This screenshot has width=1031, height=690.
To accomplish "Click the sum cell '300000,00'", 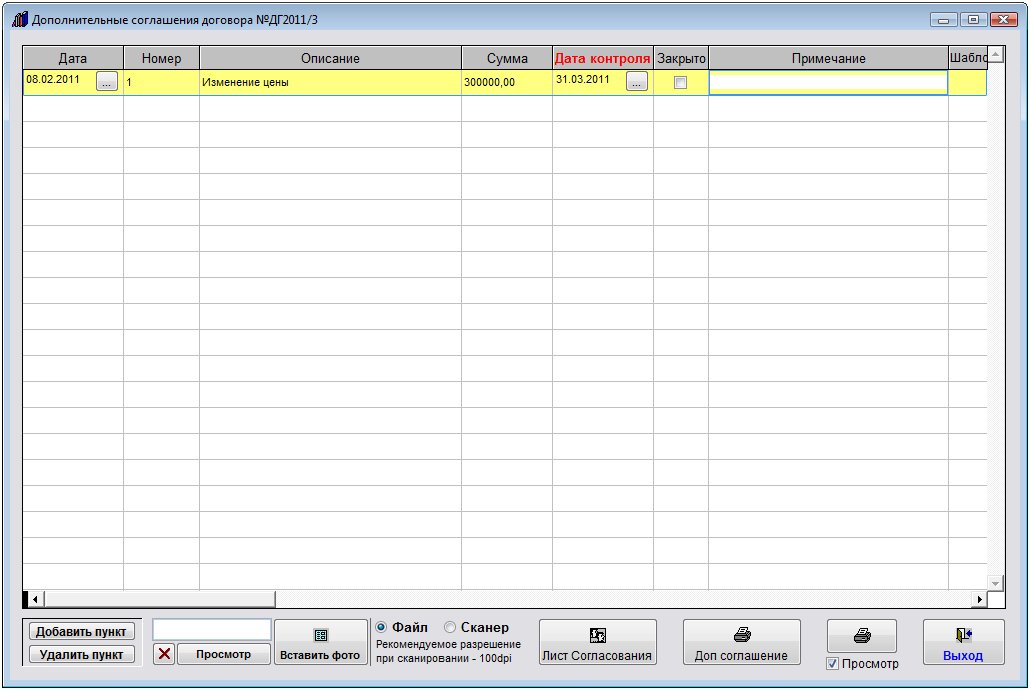I will pos(507,82).
